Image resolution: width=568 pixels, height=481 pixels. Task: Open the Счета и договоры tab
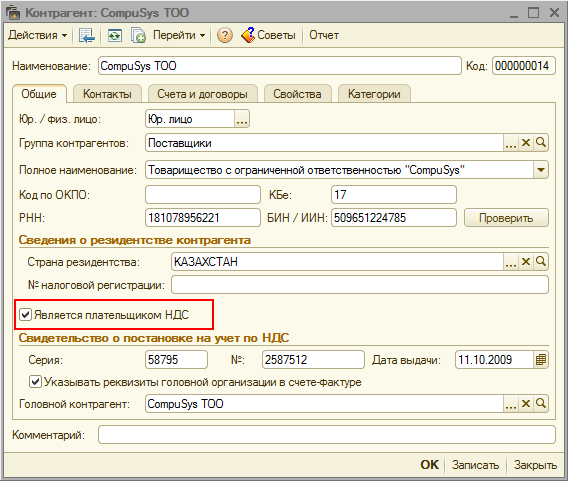tap(202, 94)
